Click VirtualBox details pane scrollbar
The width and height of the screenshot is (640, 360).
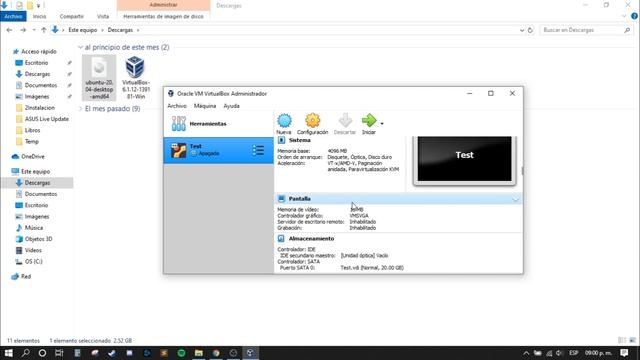(x=522, y=170)
